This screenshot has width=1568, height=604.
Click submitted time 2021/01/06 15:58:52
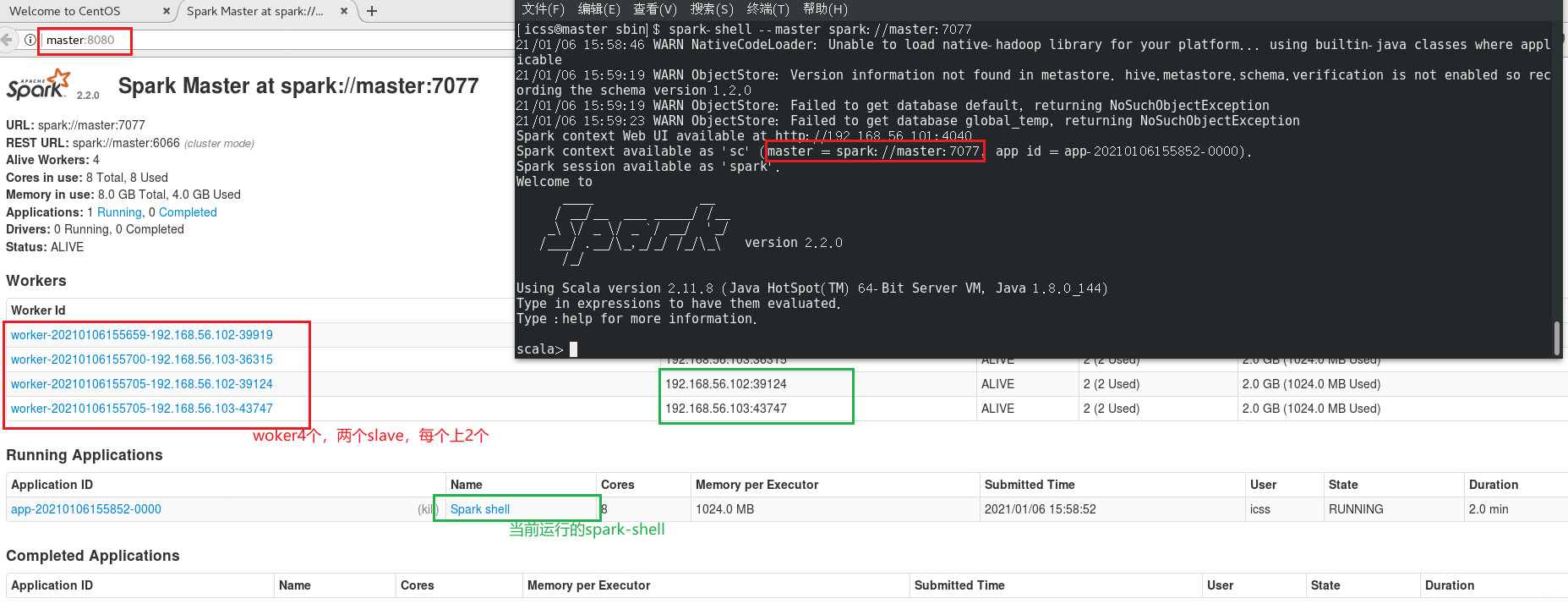[x=1041, y=509]
